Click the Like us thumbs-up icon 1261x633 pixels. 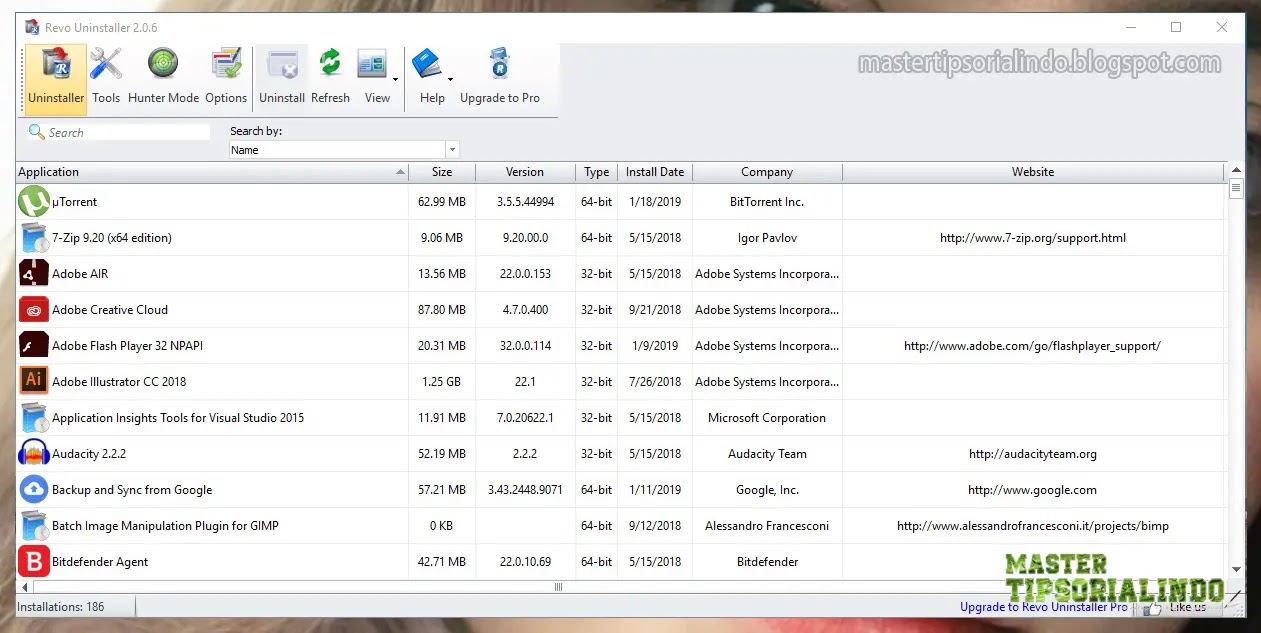click(x=1155, y=606)
